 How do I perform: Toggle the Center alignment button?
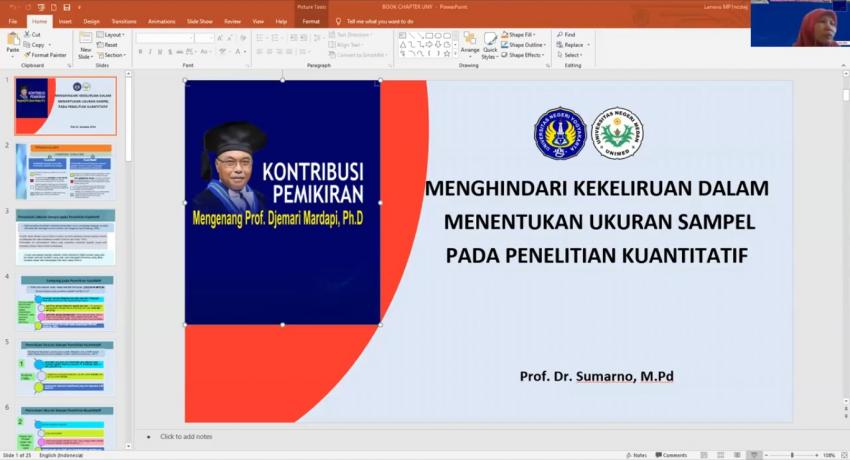269,51
